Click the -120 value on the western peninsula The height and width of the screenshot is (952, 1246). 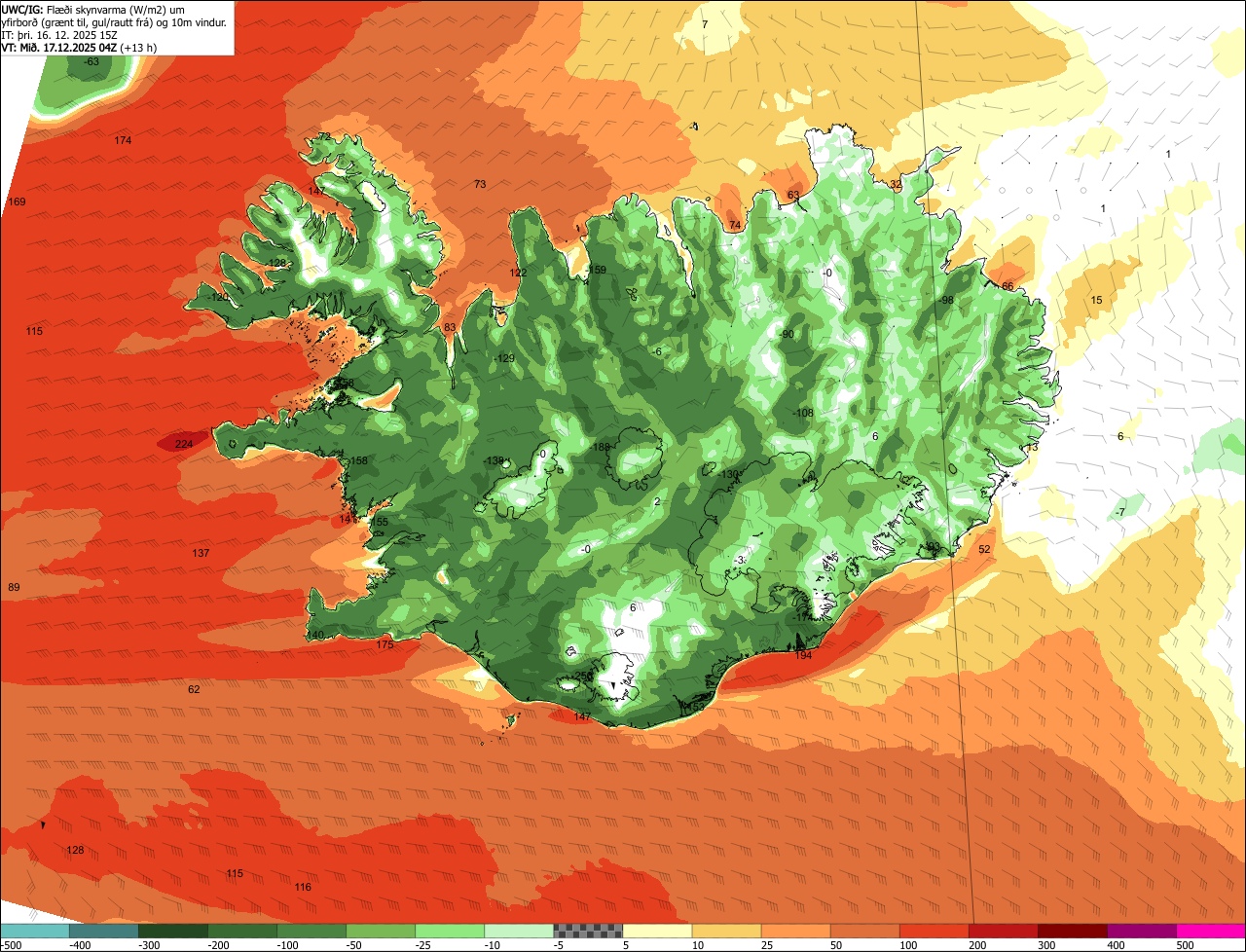pyautogui.click(x=216, y=296)
